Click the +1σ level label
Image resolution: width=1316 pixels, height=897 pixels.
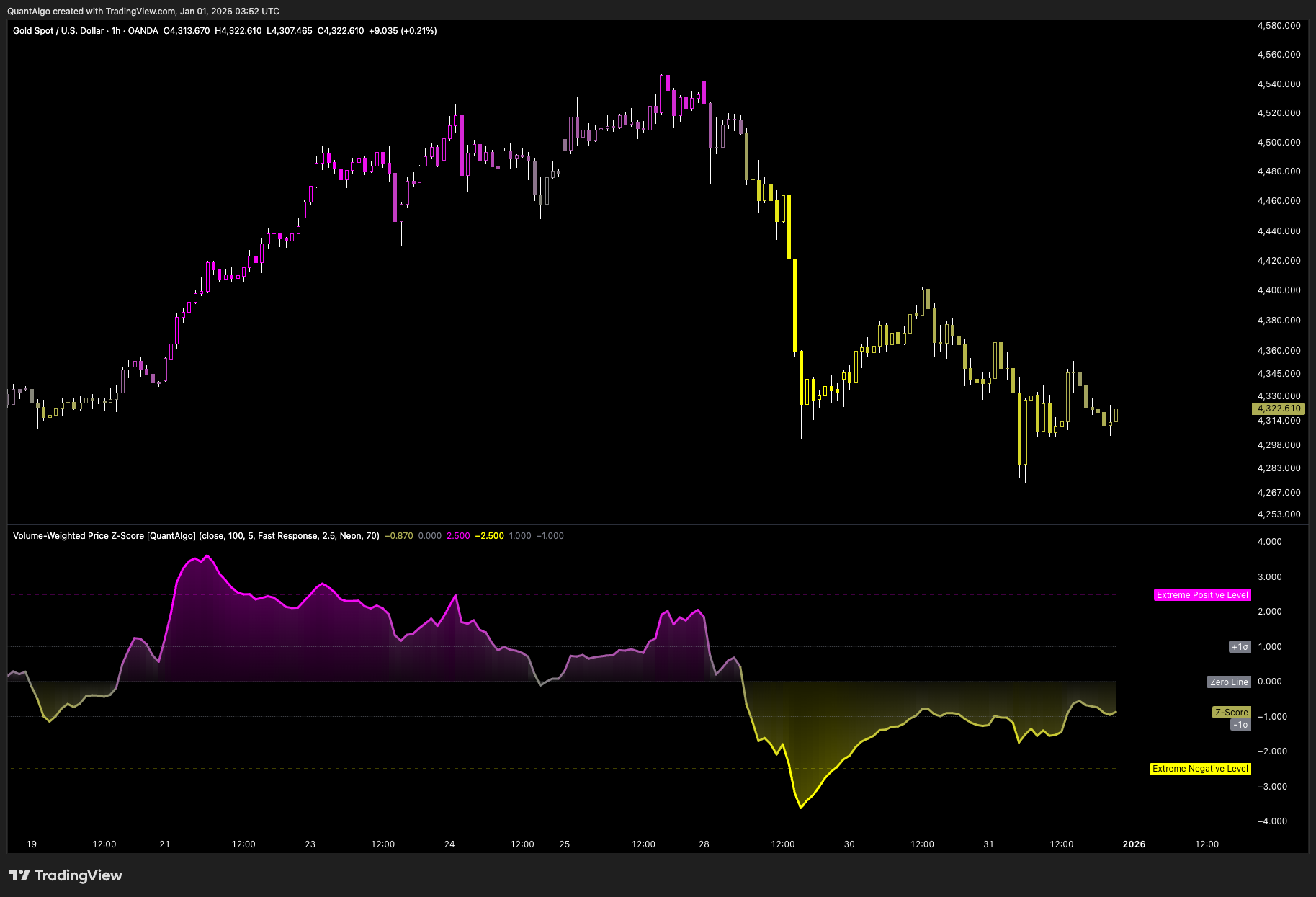coord(1240,647)
